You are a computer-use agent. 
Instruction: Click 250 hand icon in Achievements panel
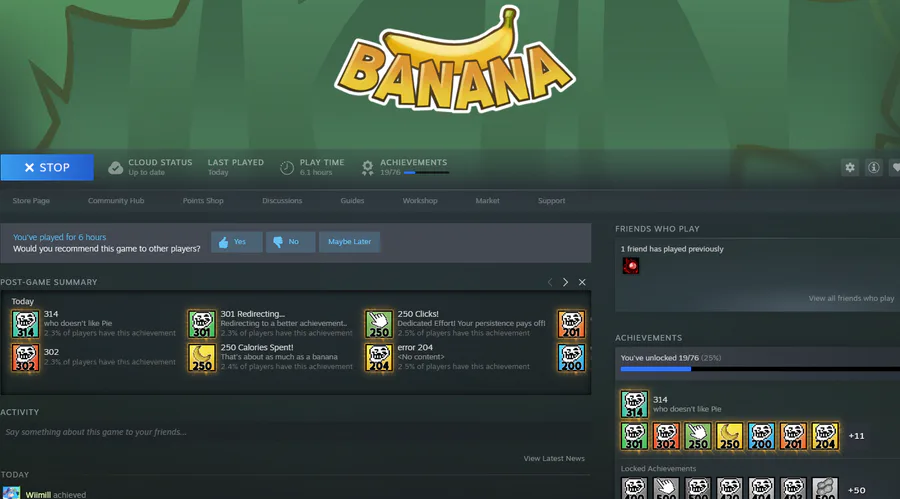tap(698, 436)
